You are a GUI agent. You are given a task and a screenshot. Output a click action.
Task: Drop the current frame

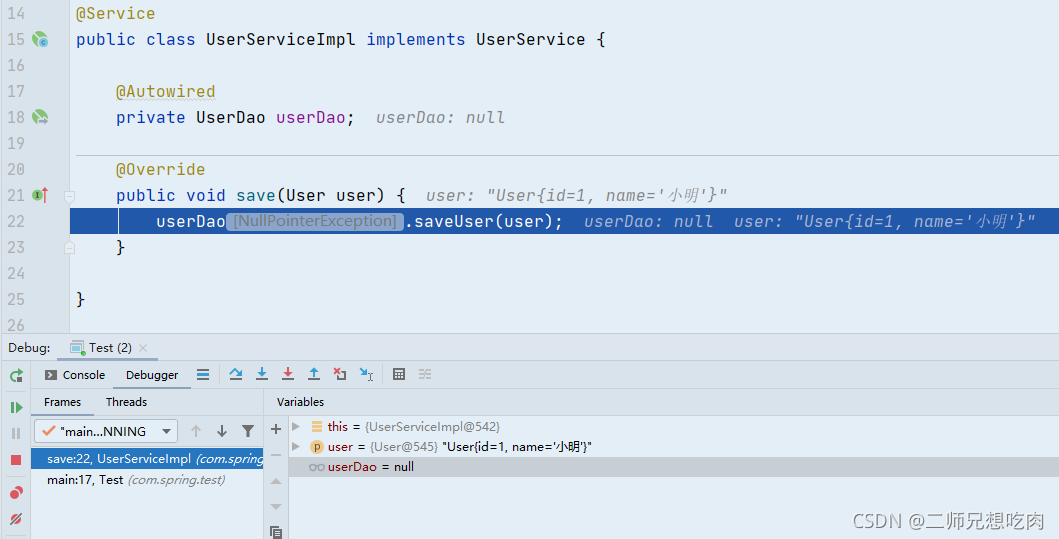tap(340, 374)
